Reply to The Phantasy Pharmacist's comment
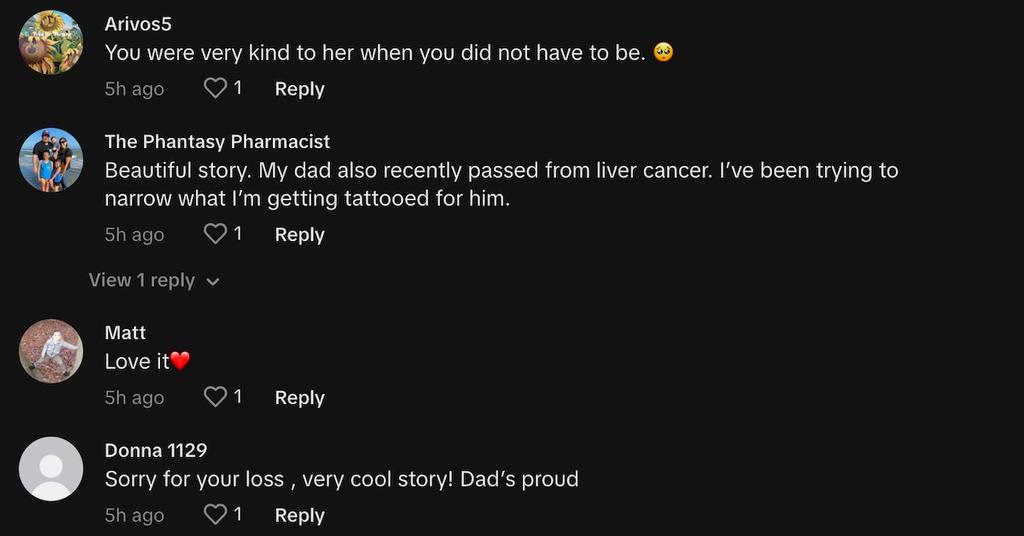This screenshot has width=1024, height=536. (x=299, y=235)
